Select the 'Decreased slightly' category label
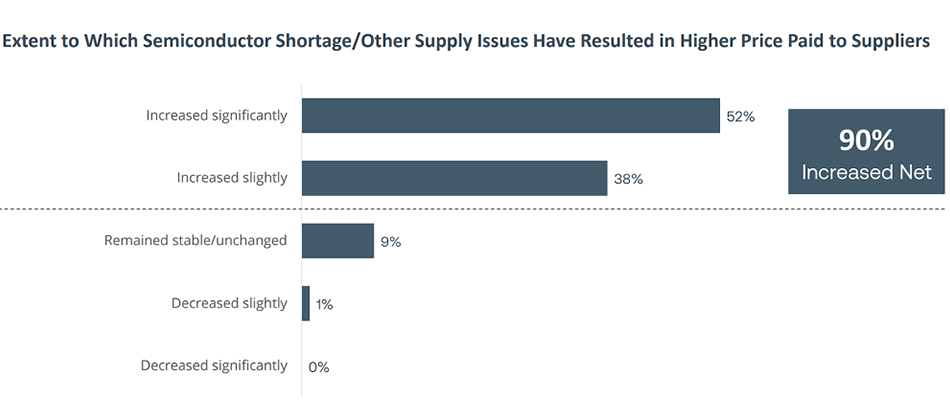The height and width of the screenshot is (401, 950). tap(228, 303)
